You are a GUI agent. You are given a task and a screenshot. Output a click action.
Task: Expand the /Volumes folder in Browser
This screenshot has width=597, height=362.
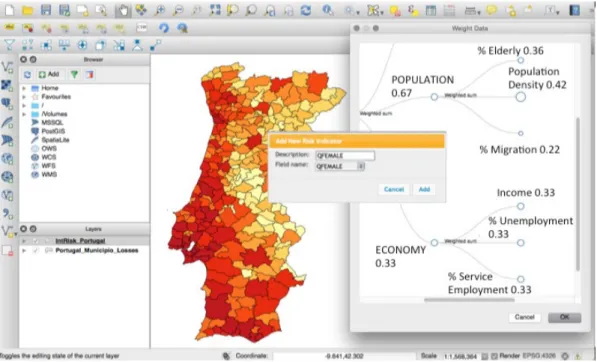tap(24, 114)
